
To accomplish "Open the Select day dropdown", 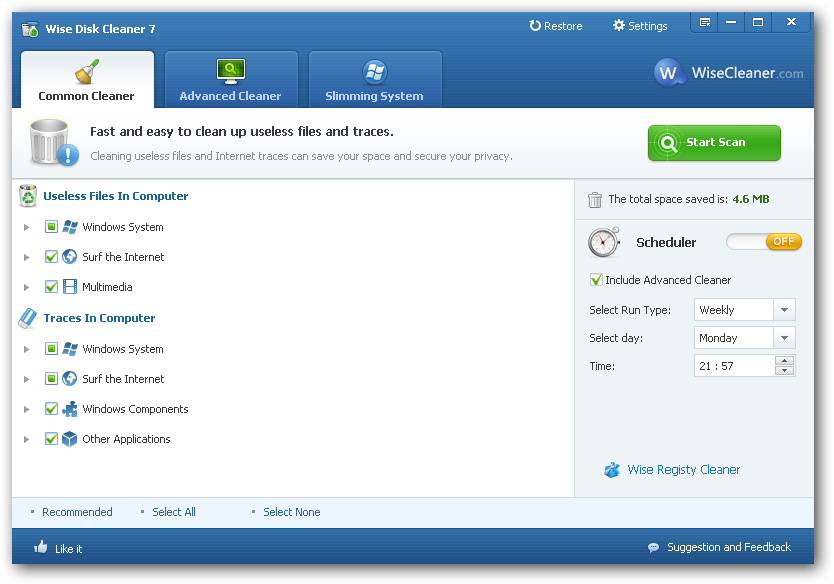I will 784,338.
